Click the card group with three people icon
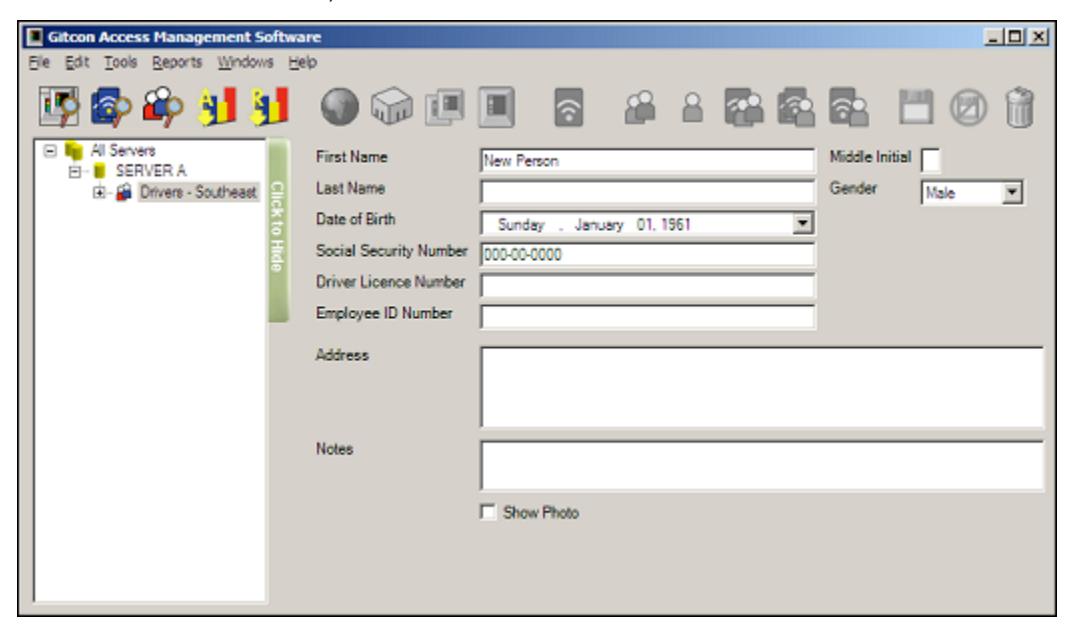This screenshot has height=633, width=1076. click(x=745, y=108)
